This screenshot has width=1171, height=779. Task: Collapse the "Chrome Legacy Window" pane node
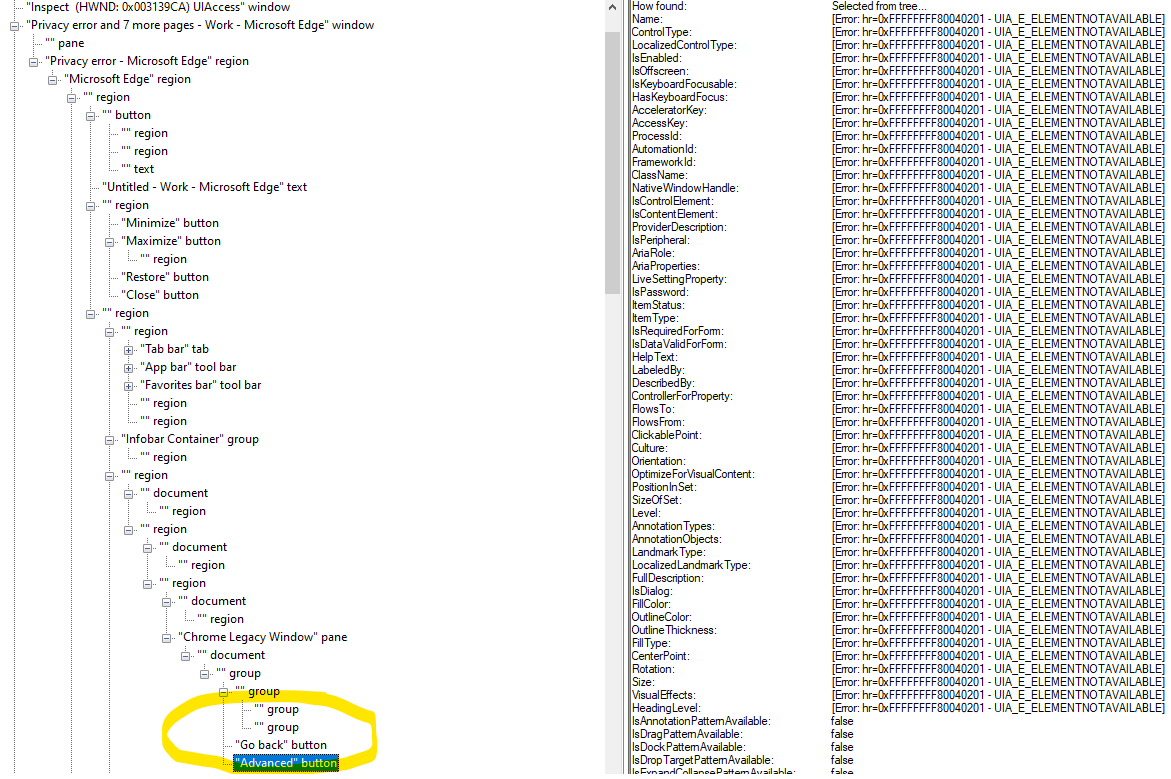pyautogui.click(x=167, y=638)
